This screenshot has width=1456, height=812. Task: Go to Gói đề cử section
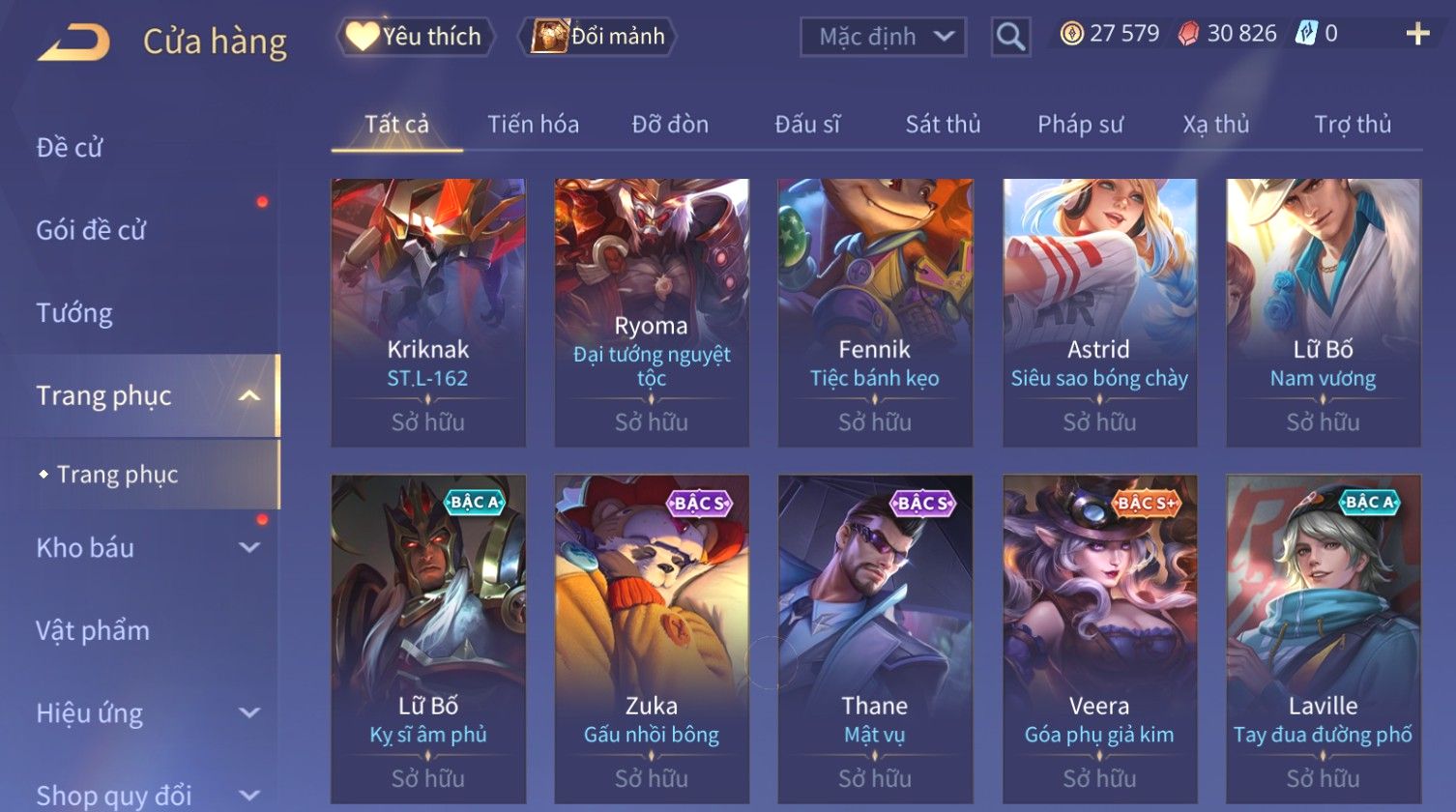click(x=91, y=230)
